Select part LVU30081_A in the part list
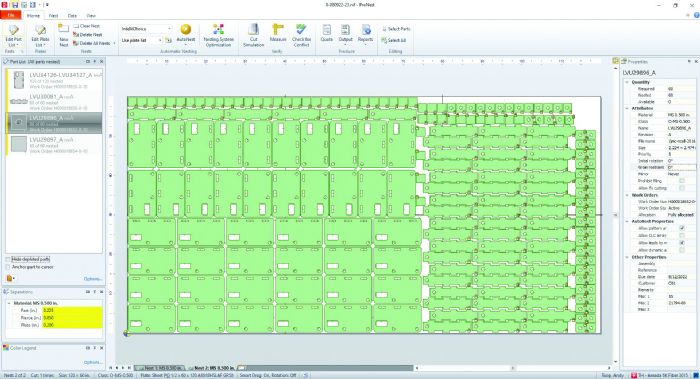 coord(54,102)
